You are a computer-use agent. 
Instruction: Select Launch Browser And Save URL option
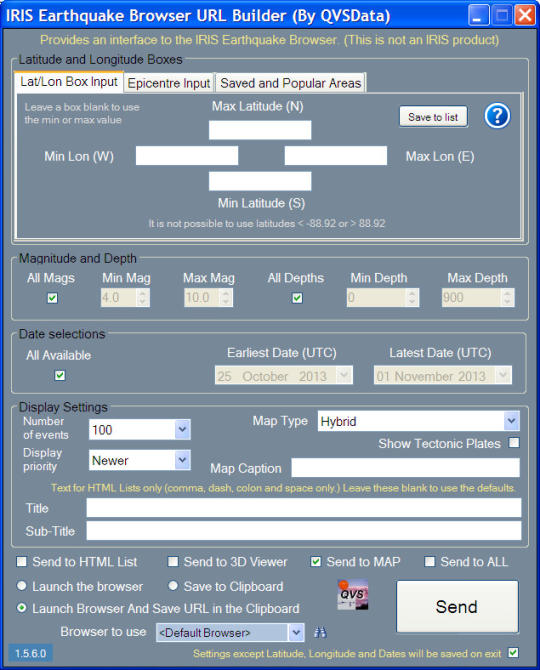click(21, 608)
